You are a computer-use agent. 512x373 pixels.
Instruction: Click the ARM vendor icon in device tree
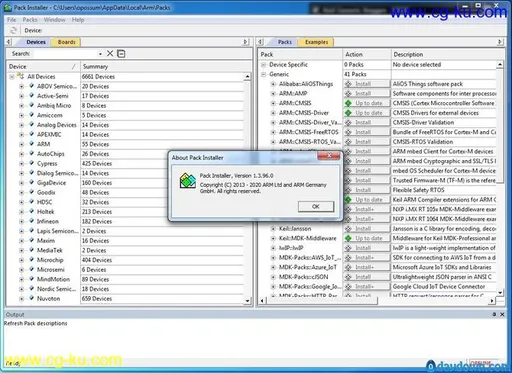[x=31, y=144]
